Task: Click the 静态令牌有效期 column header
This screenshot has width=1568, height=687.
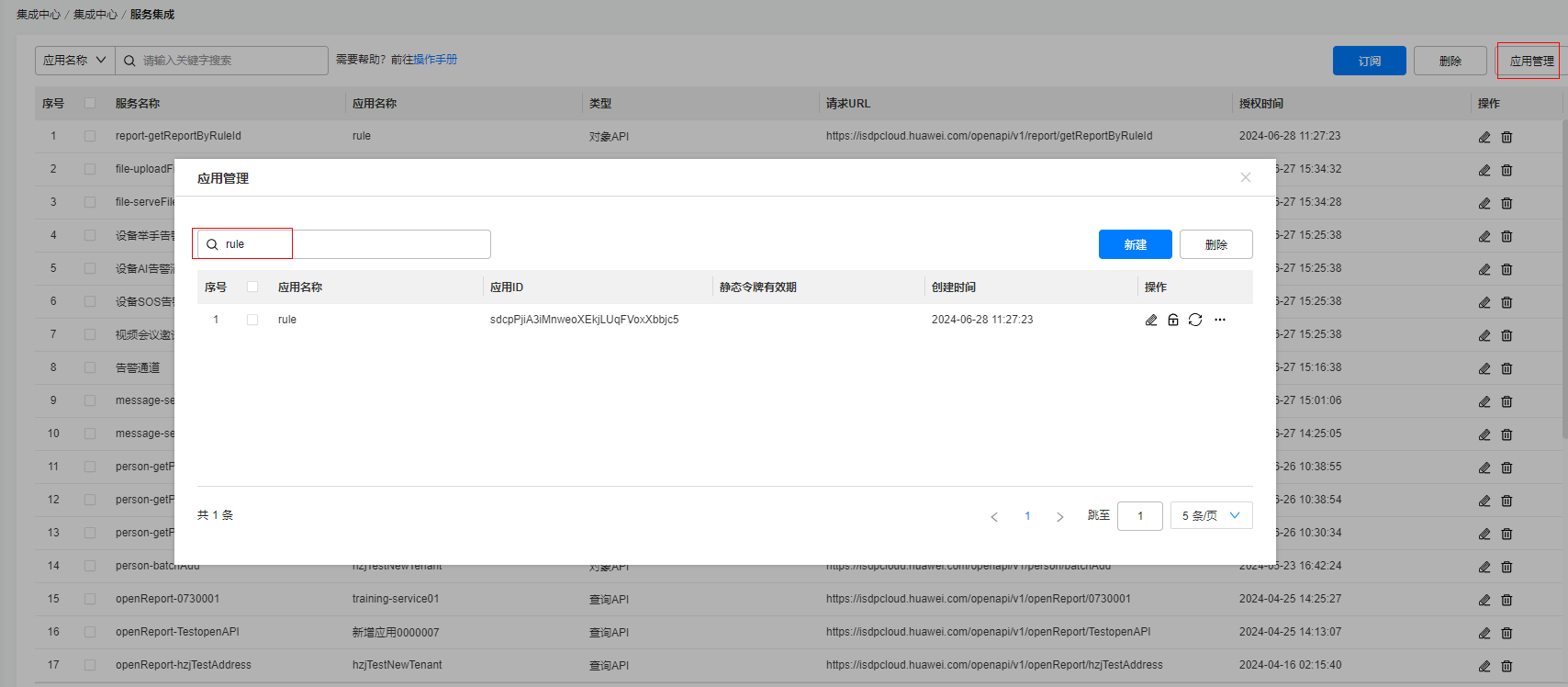Action: pyautogui.click(x=758, y=287)
